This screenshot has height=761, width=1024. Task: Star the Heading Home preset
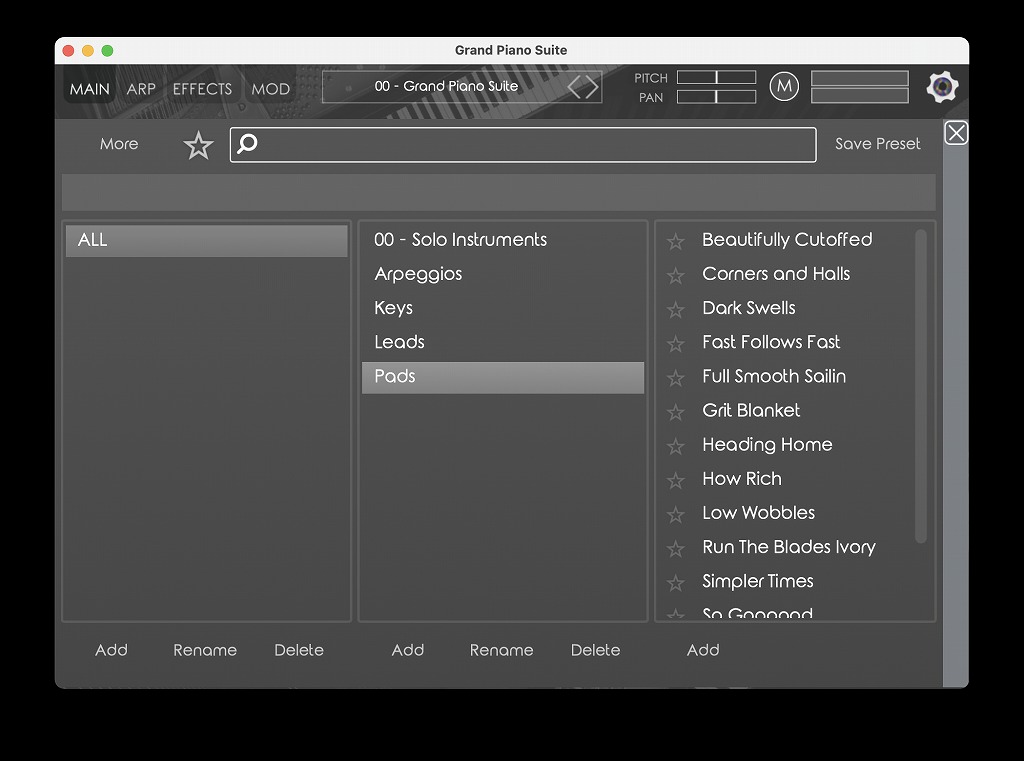(676, 446)
